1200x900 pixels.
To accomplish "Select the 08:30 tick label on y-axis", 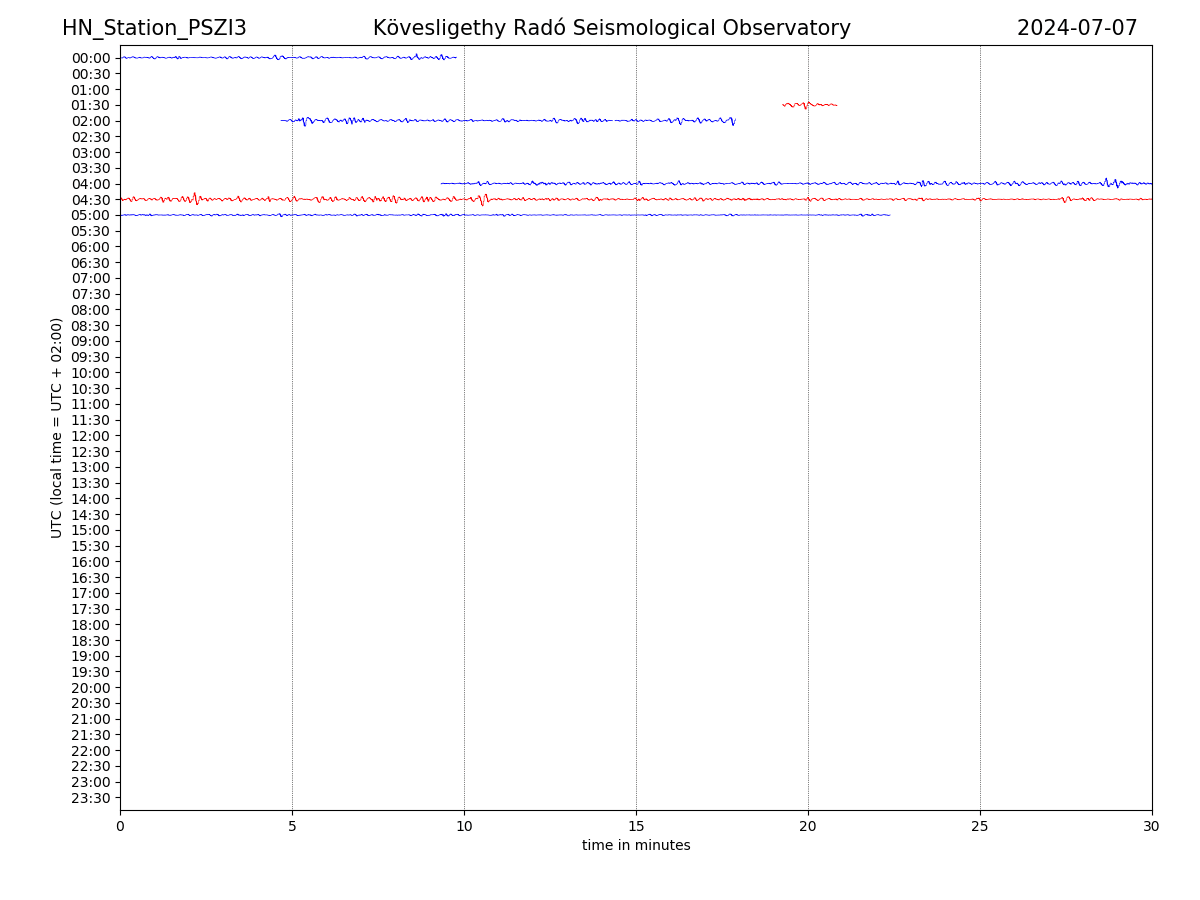I will coord(90,326).
